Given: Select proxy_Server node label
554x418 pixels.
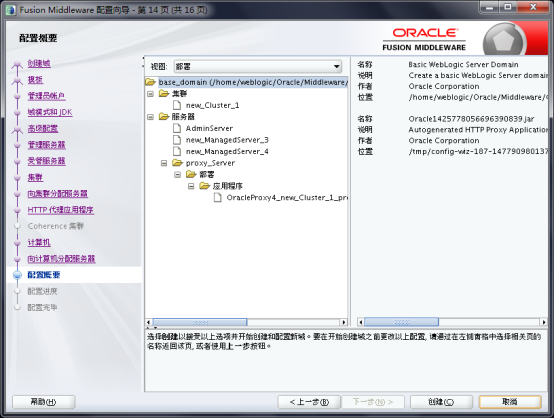Looking at the screenshot, I should pos(210,163).
